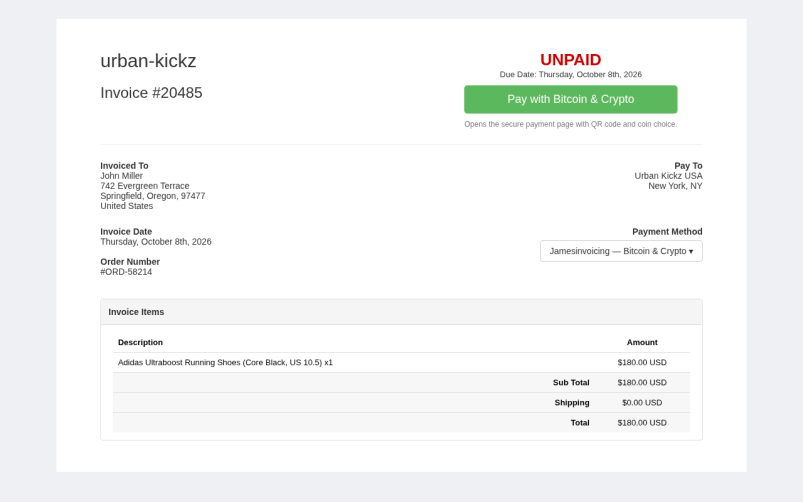Click the order number #ORD-58214
803x502 pixels.
coord(126,272)
